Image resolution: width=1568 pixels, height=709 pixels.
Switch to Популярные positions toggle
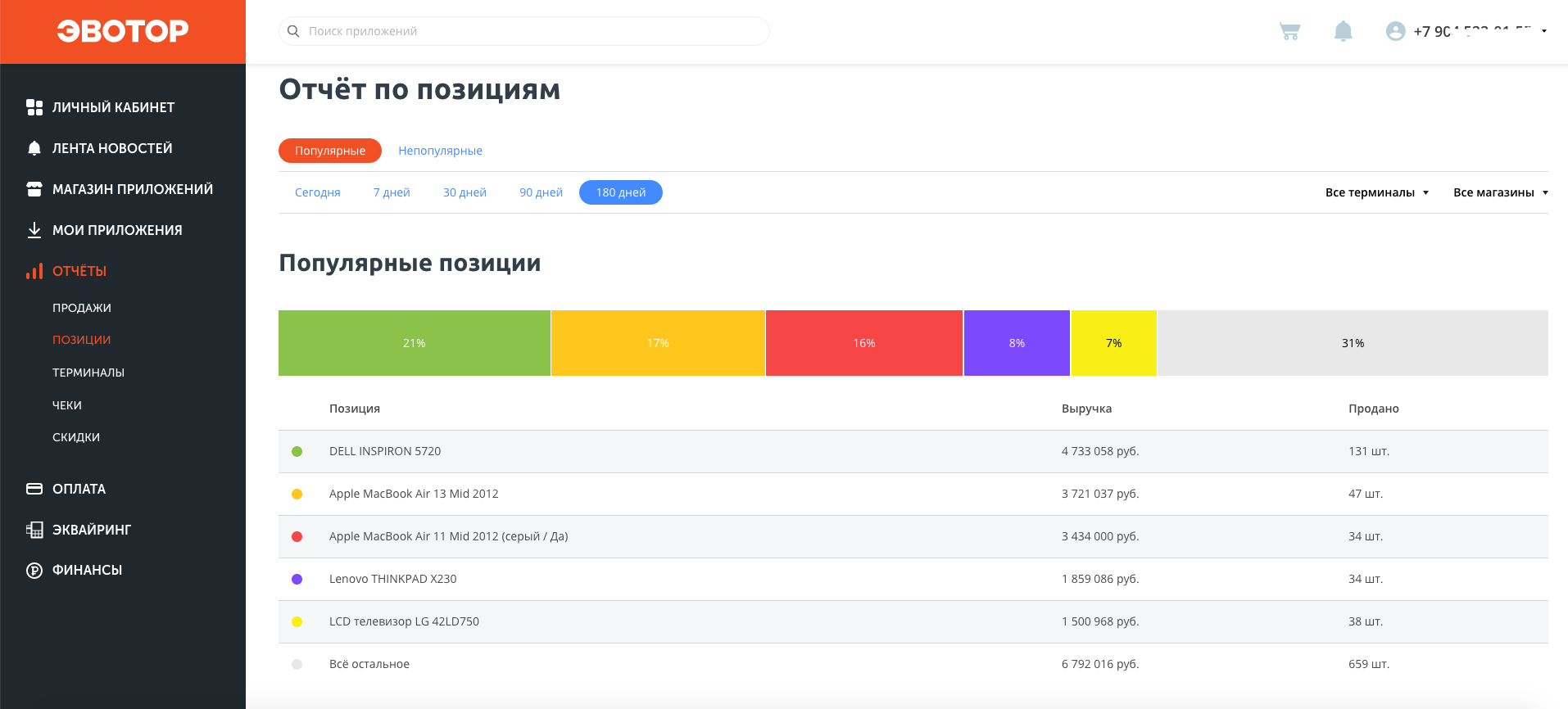329,151
